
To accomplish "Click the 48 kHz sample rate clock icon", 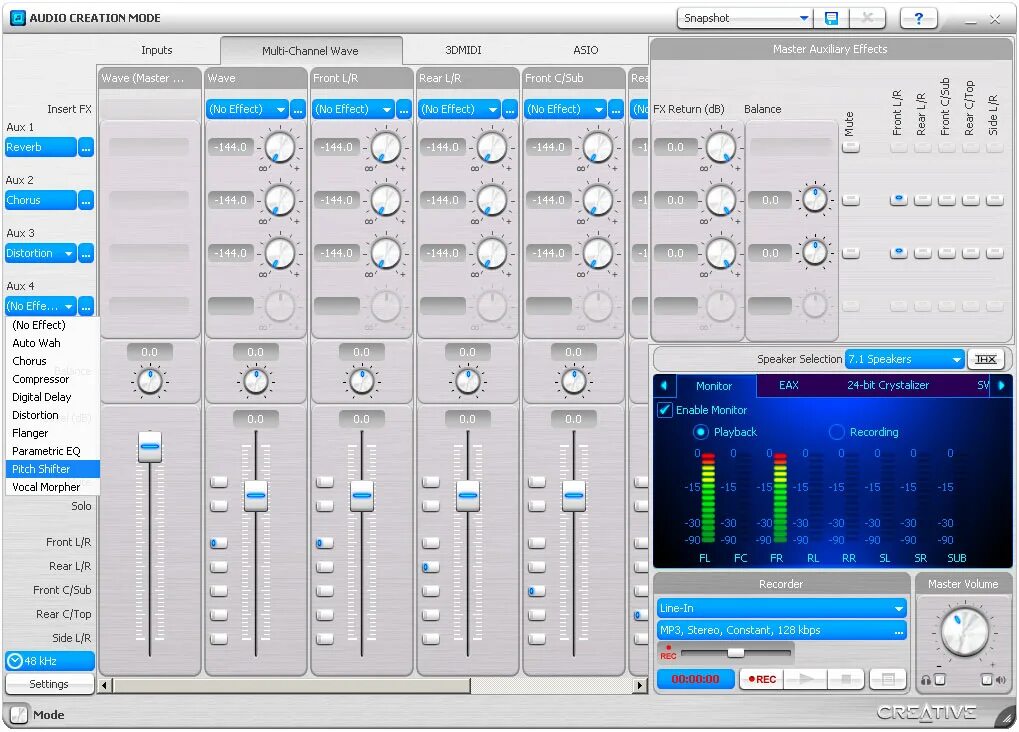I will tap(14, 661).
